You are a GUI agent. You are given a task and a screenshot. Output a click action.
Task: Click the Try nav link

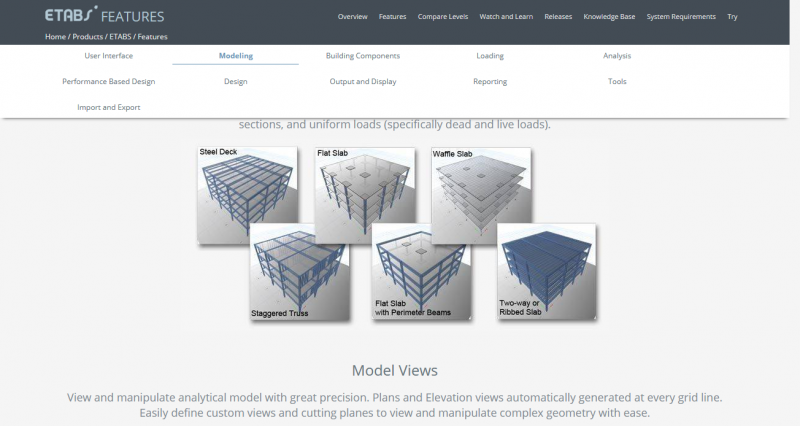coord(732,17)
